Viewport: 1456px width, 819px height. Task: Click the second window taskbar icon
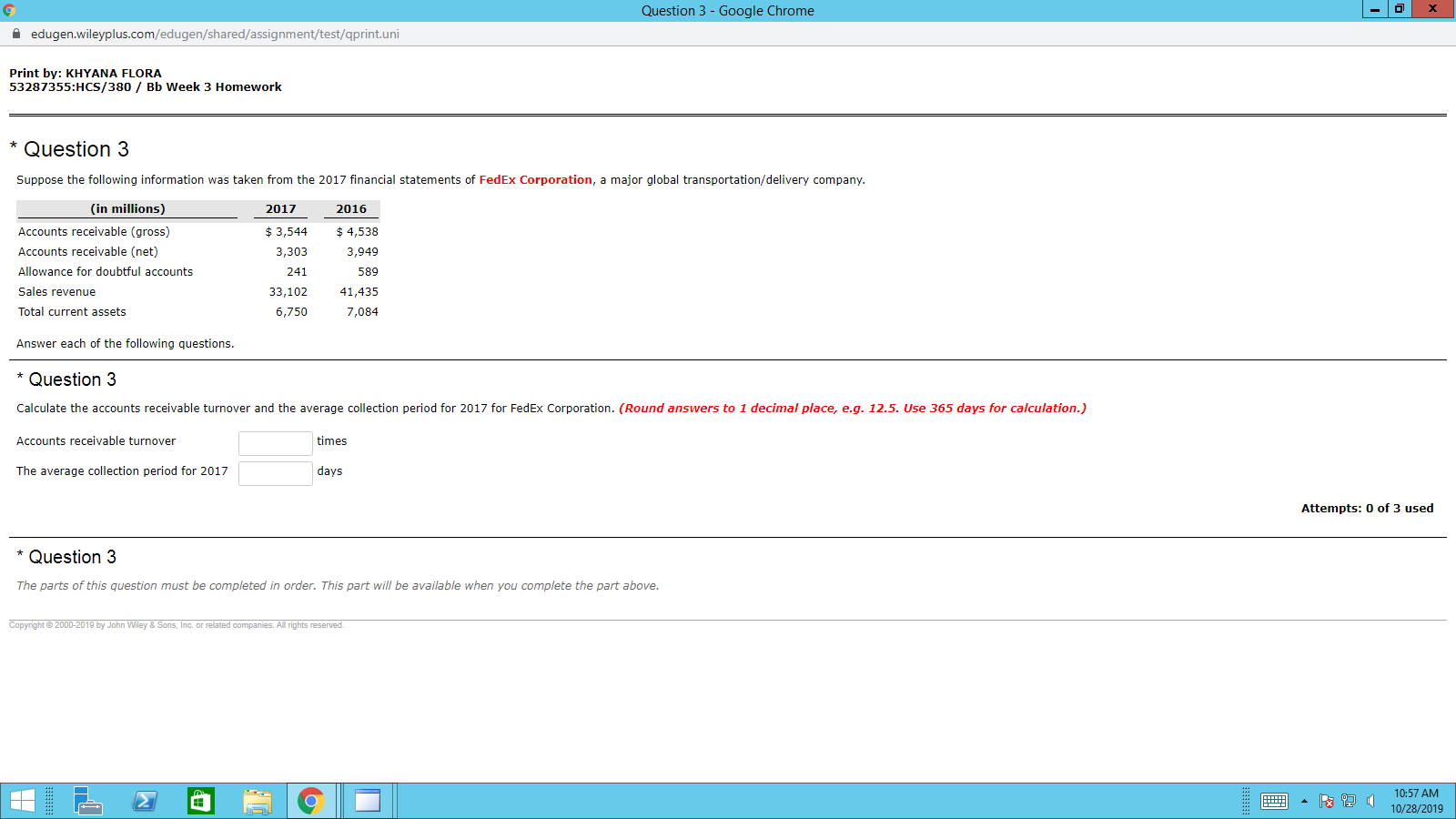point(367,801)
